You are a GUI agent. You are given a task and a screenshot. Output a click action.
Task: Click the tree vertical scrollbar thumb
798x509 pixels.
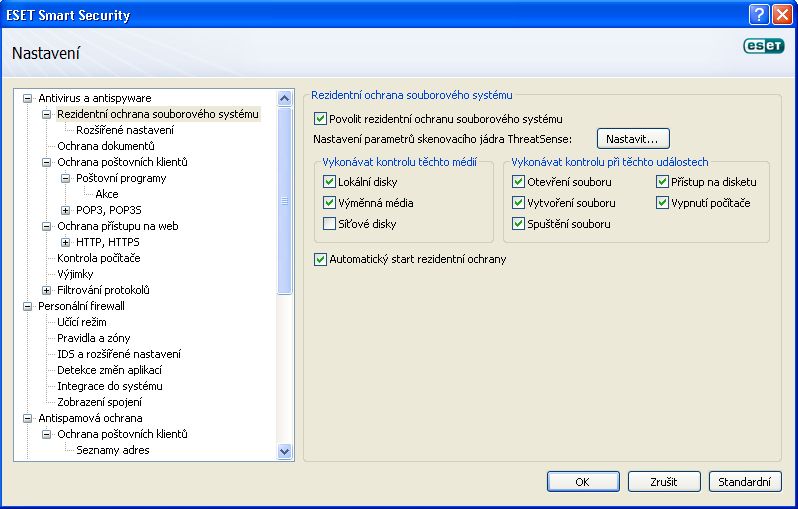284,201
